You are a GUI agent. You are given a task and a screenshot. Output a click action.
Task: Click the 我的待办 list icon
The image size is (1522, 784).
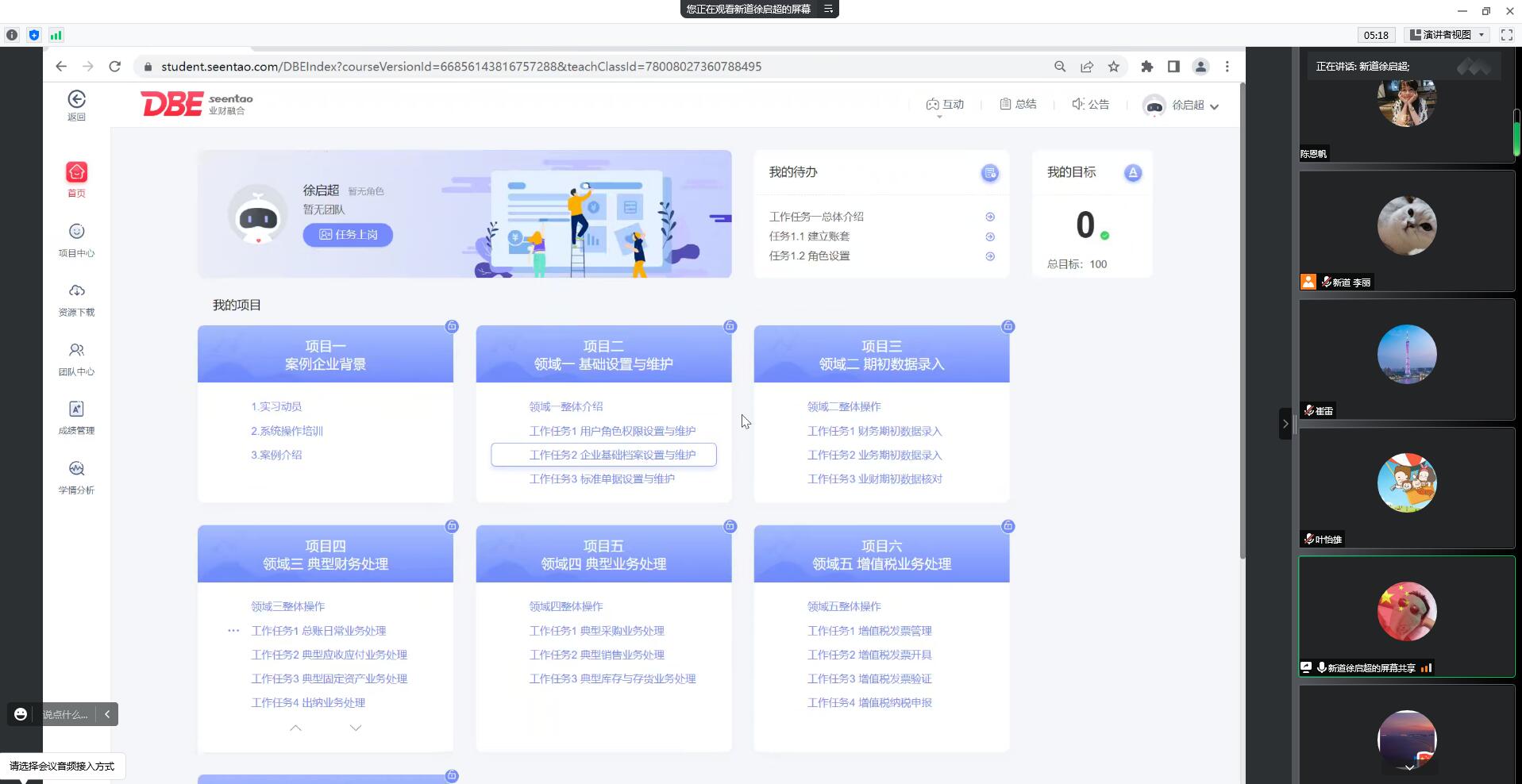[x=989, y=173]
